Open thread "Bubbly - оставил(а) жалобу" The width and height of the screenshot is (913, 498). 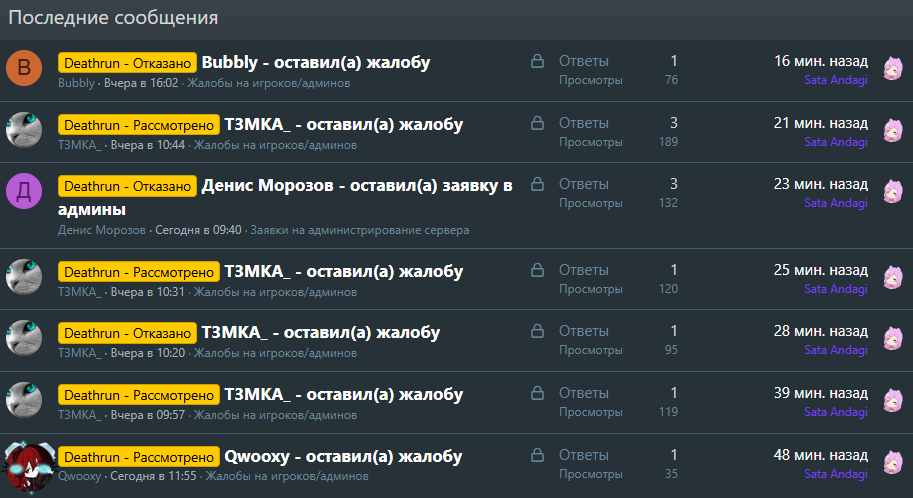[315, 62]
